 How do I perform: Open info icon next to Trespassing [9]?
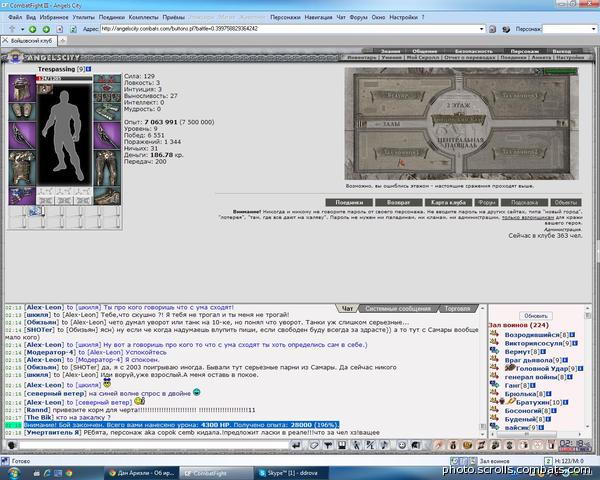point(89,69)
